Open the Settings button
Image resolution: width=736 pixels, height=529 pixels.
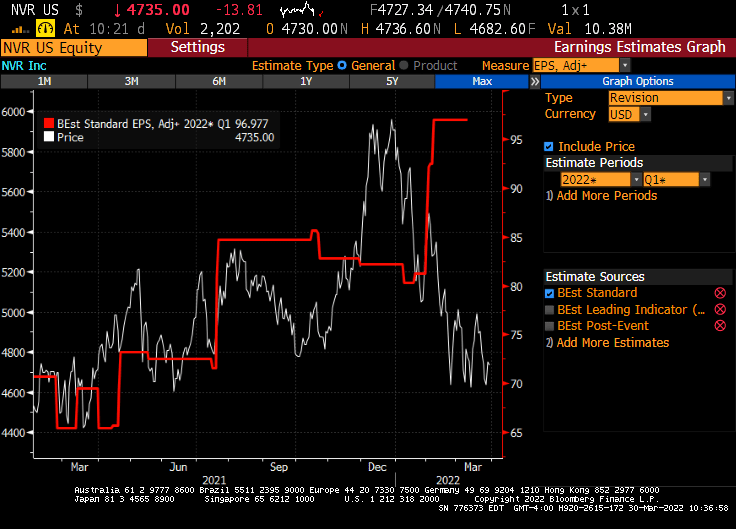pos(197,47)
